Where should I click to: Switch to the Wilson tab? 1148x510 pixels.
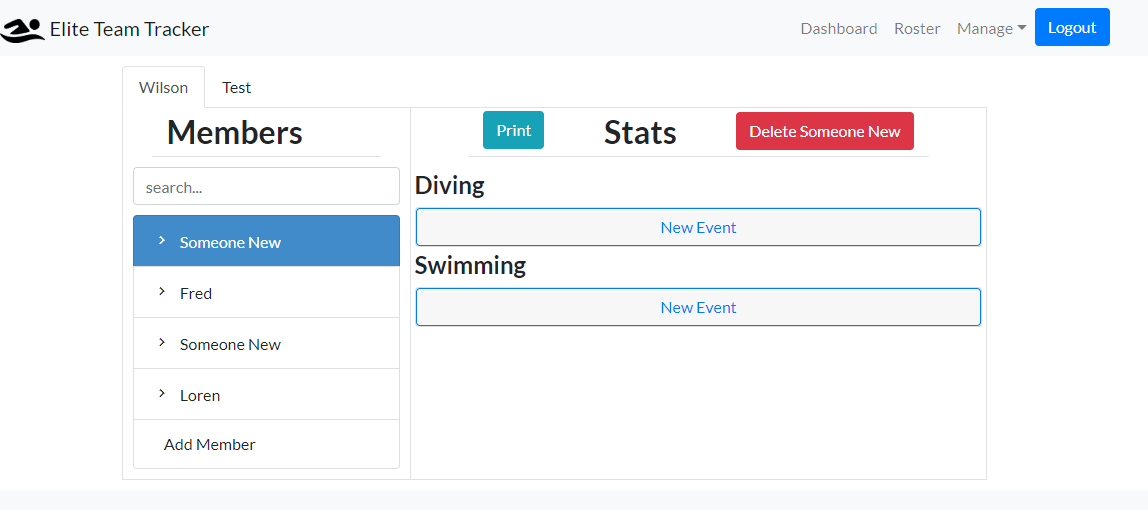[163, 87]
